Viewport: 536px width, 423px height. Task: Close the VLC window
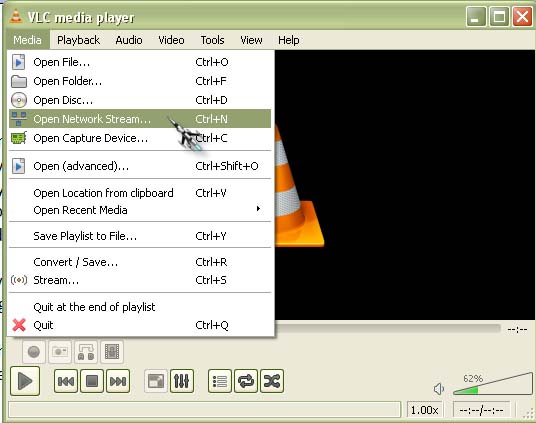522,16
